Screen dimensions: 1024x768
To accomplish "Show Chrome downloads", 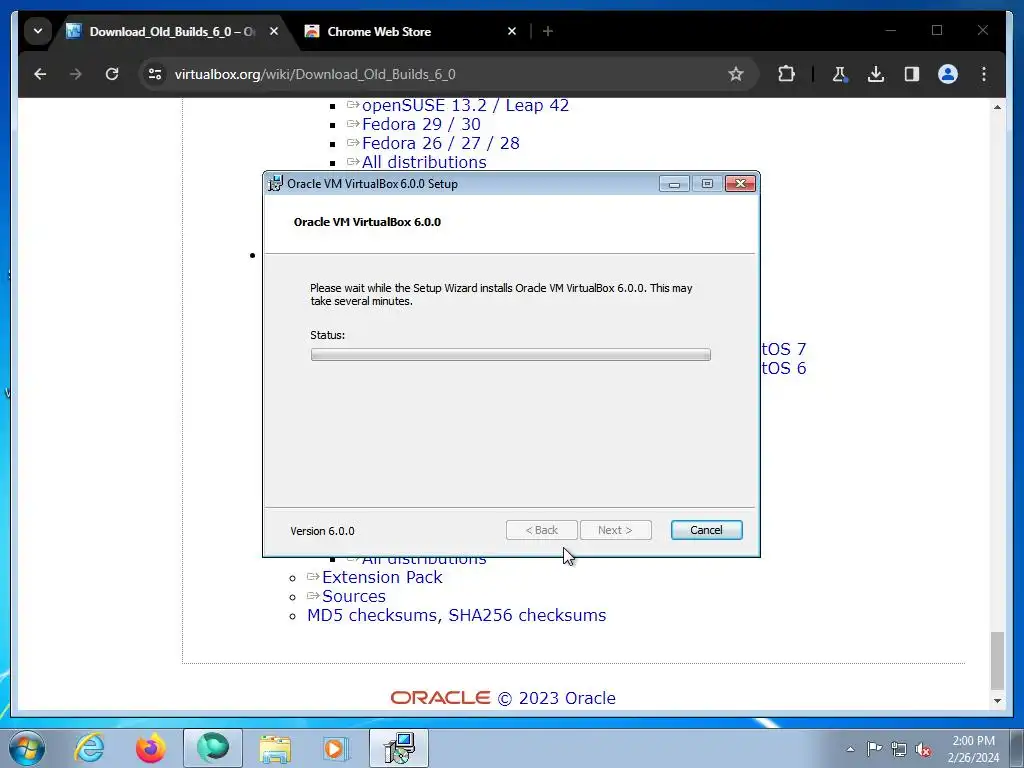I will coord(876,74).
